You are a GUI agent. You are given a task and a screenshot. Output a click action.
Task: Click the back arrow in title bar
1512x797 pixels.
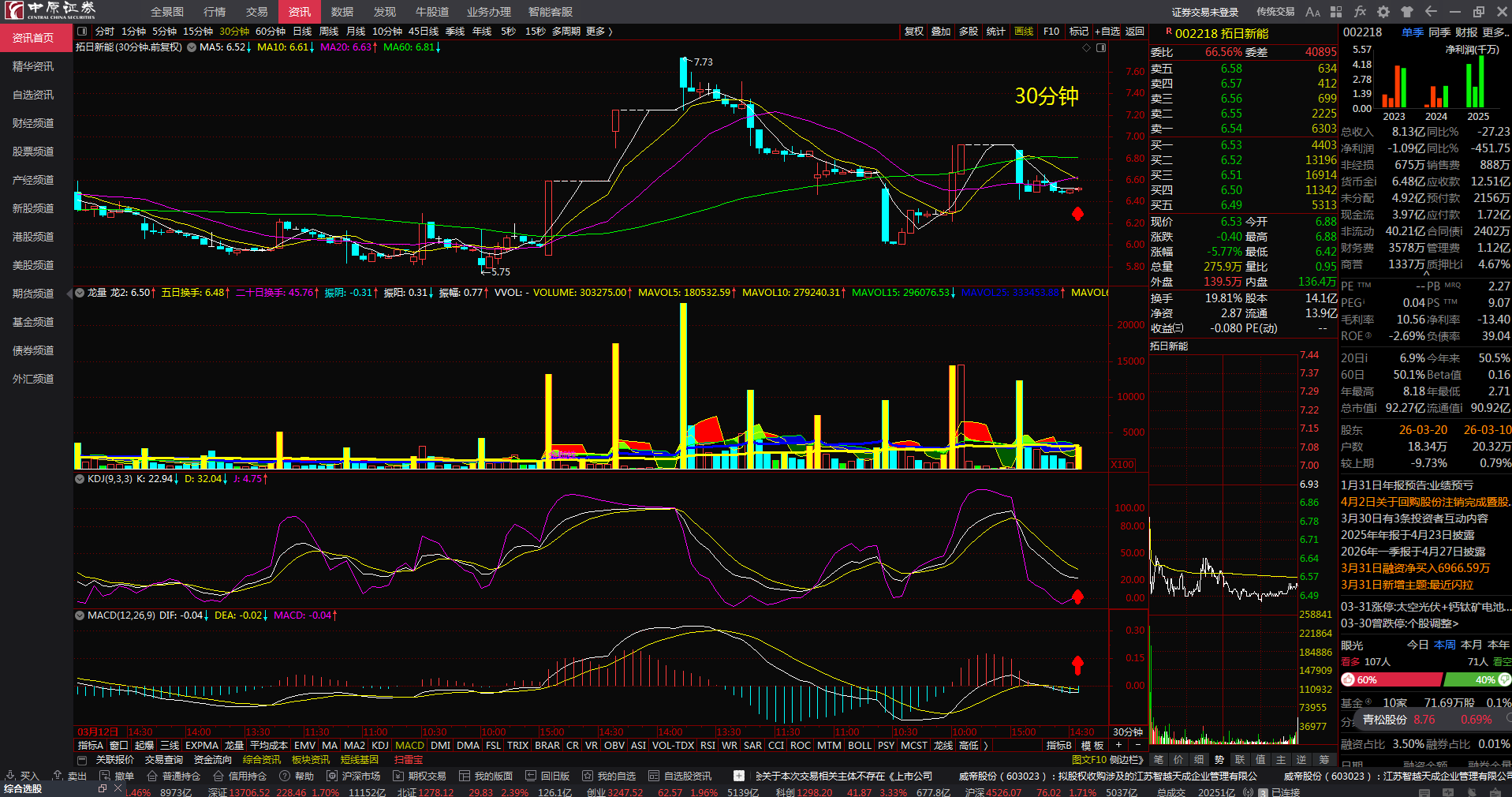(1431, 12)
